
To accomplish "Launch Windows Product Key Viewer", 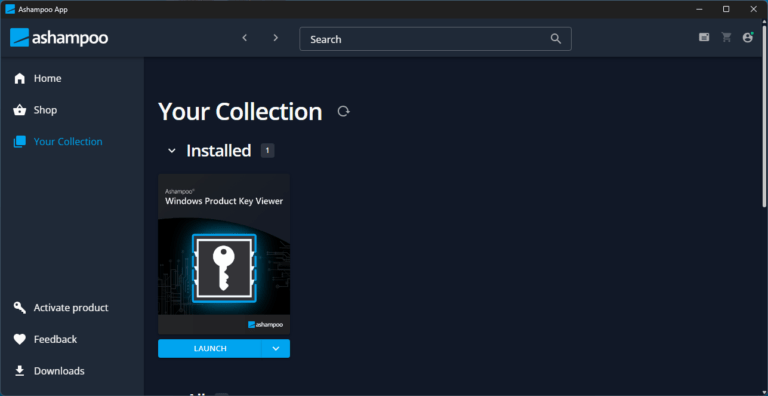I will pos(210,348).
